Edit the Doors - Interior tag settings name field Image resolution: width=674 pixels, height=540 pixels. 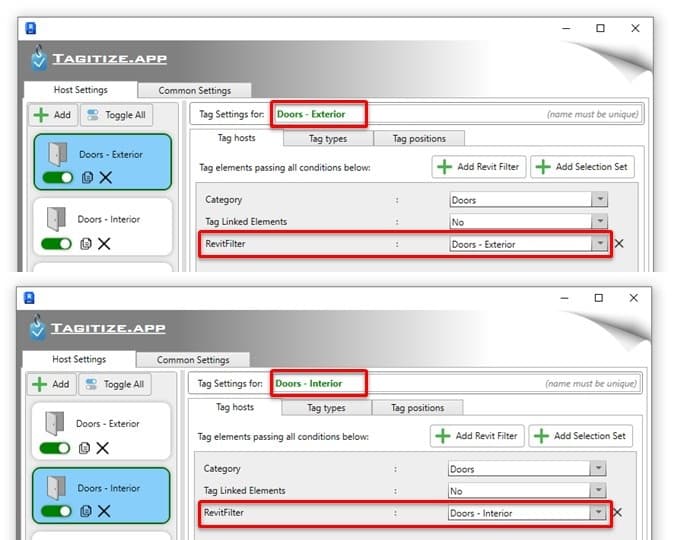coord(455,383)
